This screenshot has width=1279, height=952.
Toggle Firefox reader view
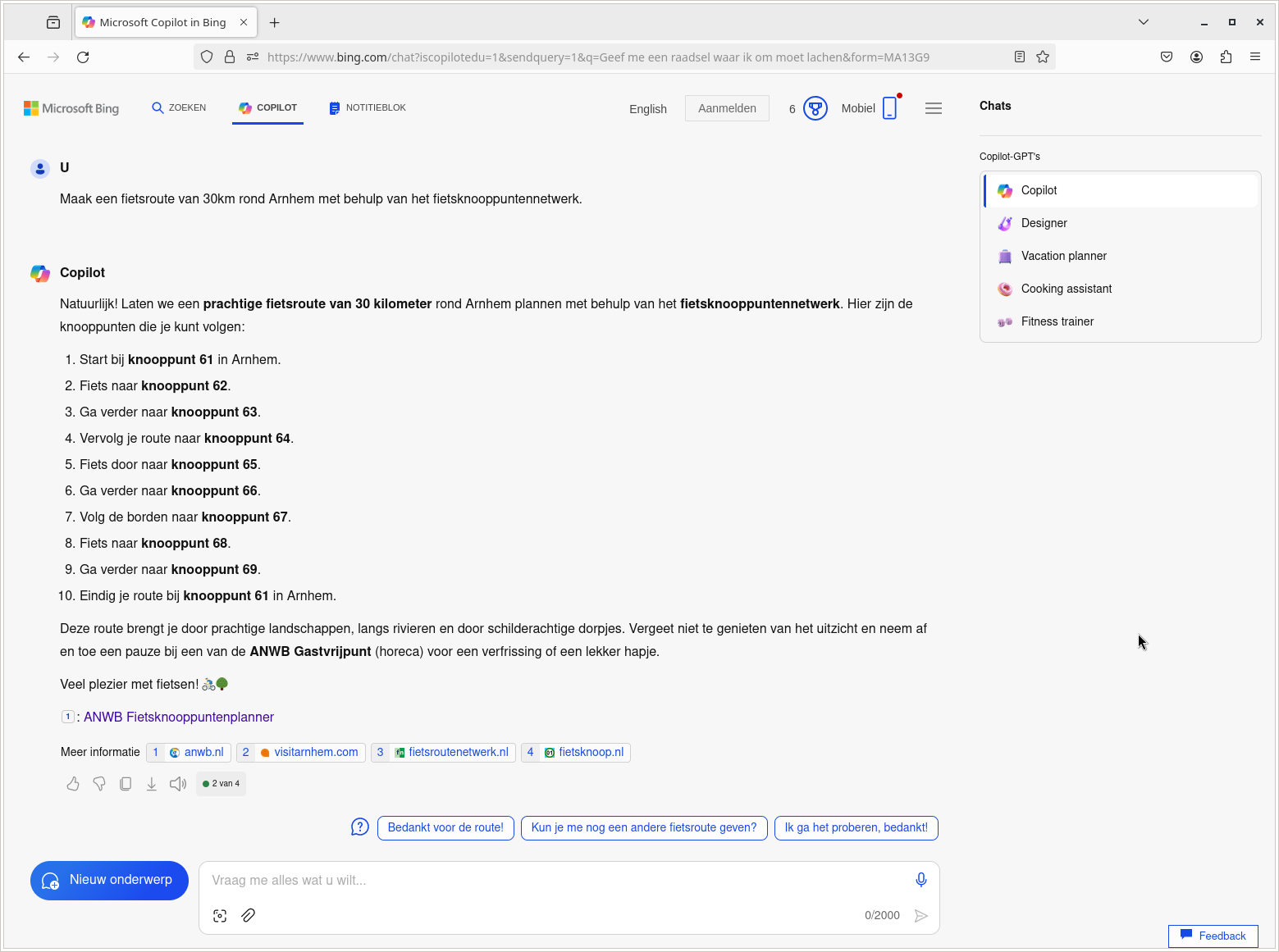pos(1020,57)
